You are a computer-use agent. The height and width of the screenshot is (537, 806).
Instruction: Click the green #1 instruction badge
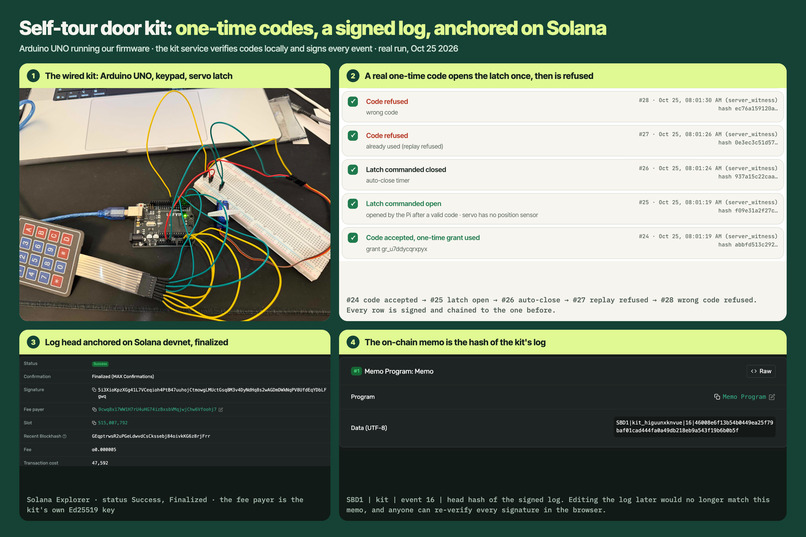tap(356, 371)
